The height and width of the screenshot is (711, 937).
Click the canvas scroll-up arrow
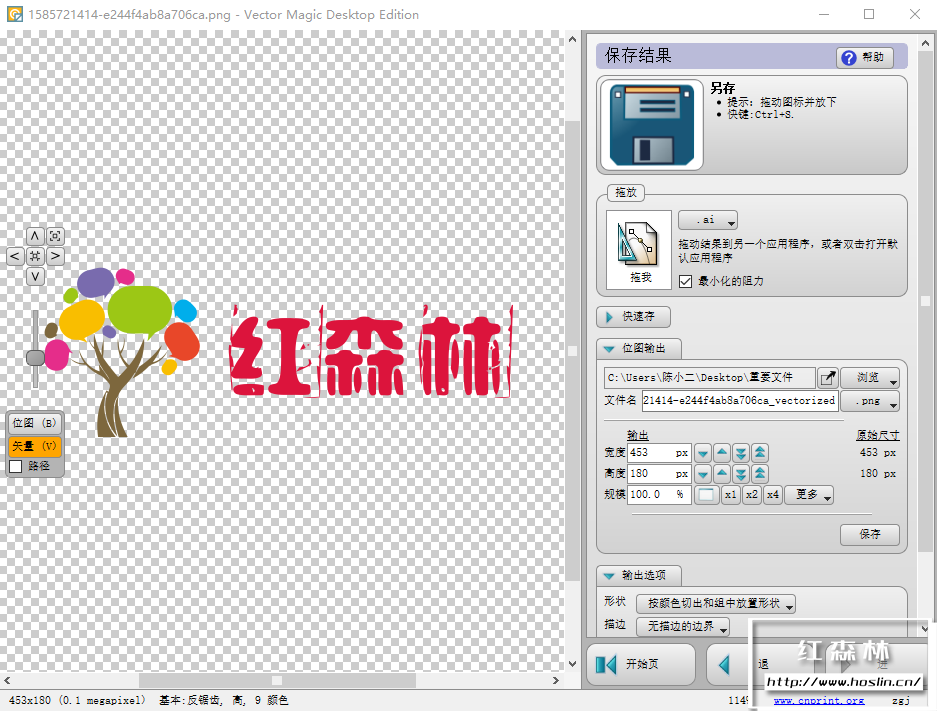(x=572, y=39)
